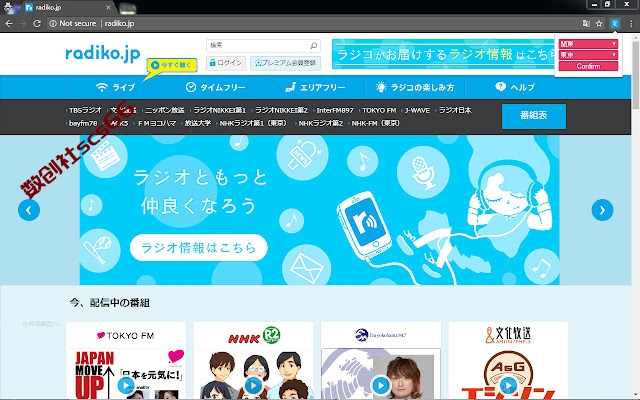The width and height of the screenshot is (640, 400).
Task: Play the 文化放送 program card
Action: pyautogui.click(x=508, y=385)
